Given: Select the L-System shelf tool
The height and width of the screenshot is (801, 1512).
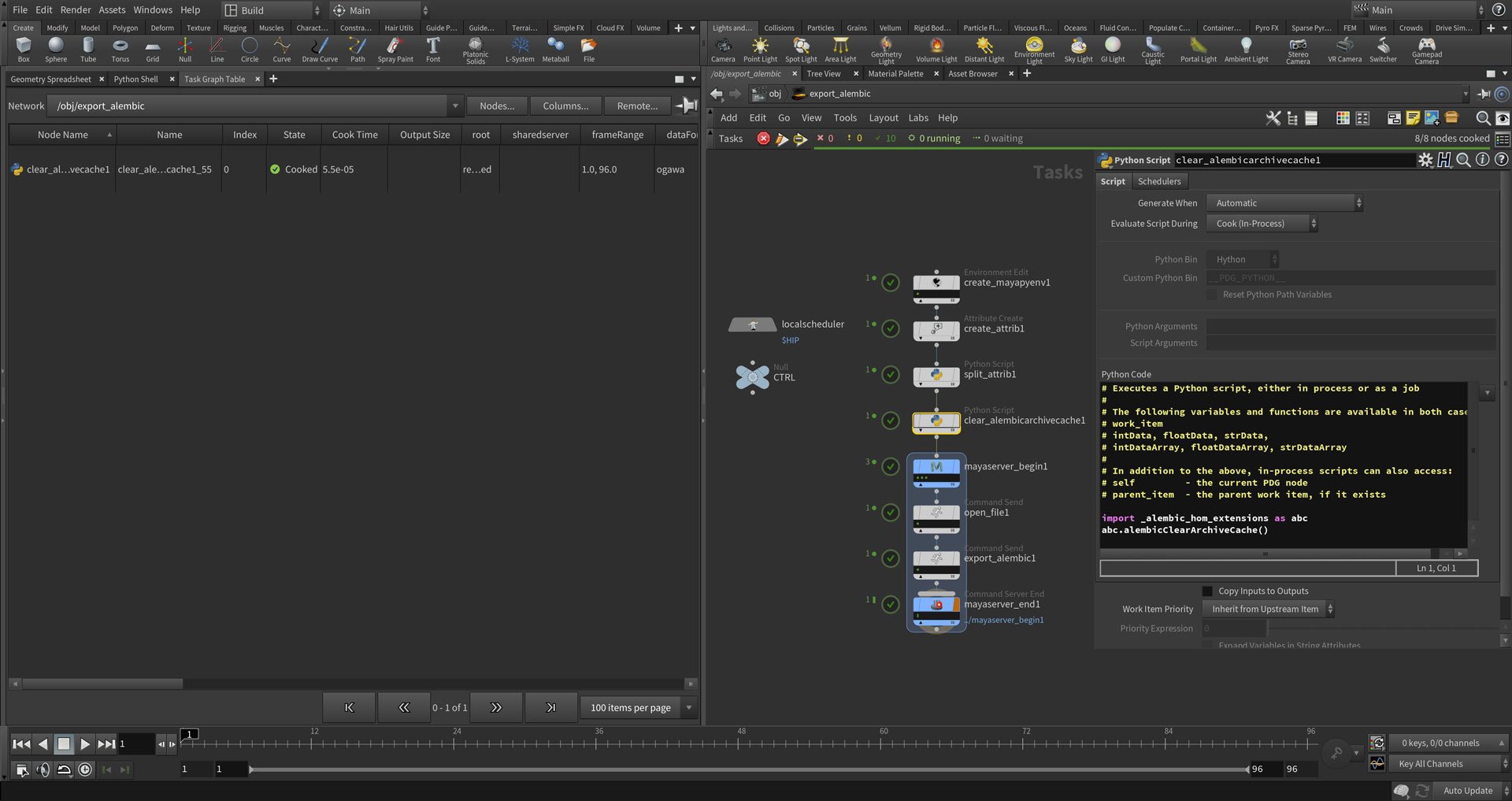Looking at the screenshot, I should click(520, 50).
